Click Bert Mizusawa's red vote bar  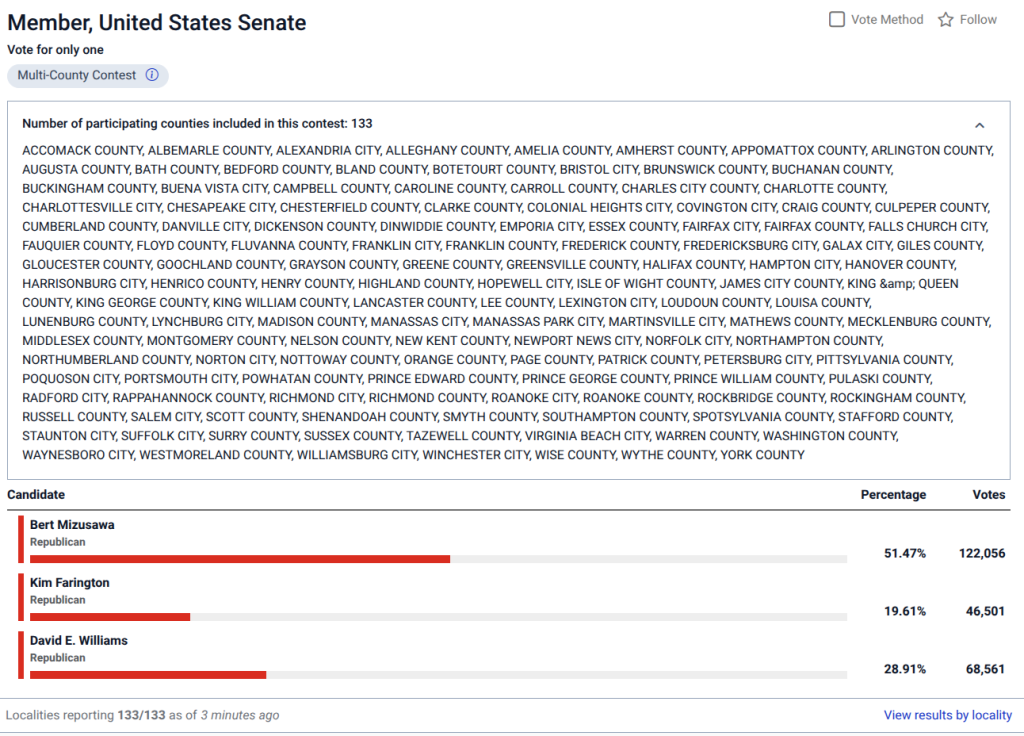point(240,559)
